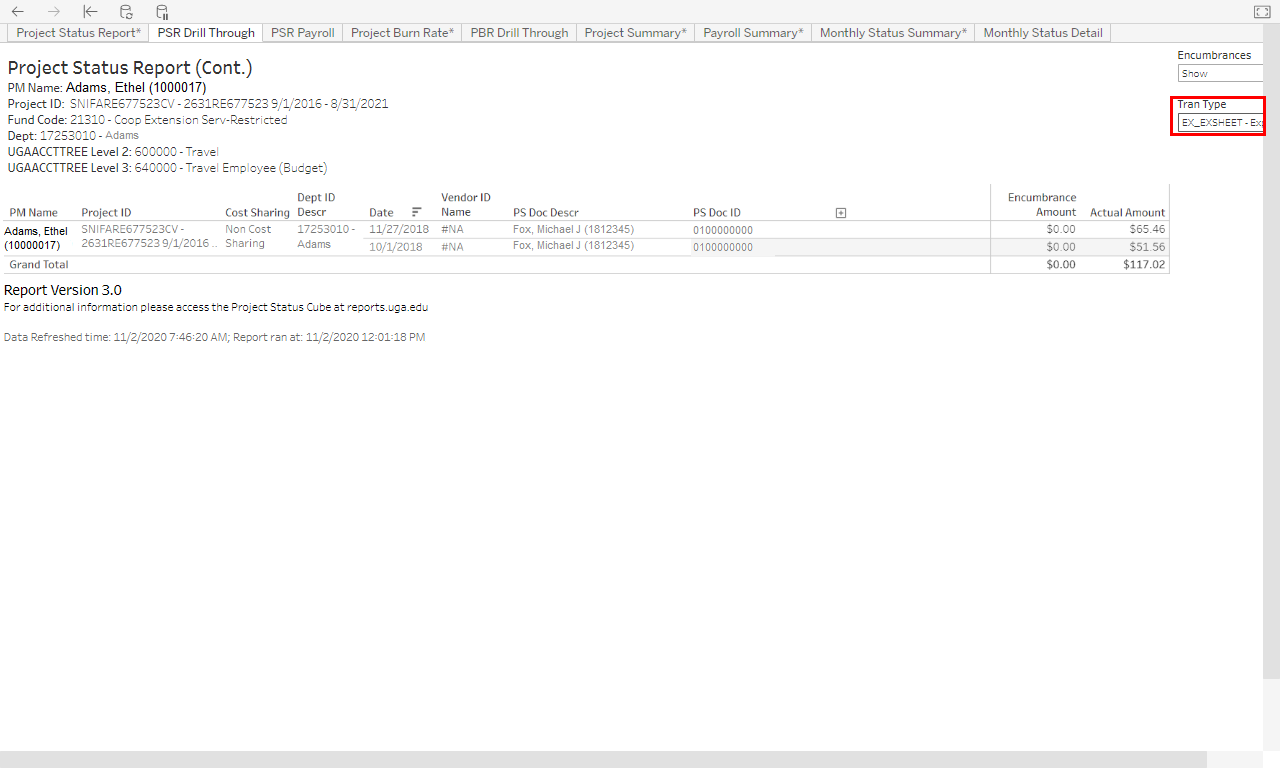Select PS Doc ID 0100000000 in 10/1/2018 row
The width and height of the screenshot is (1280, 768).
[723, 247]
